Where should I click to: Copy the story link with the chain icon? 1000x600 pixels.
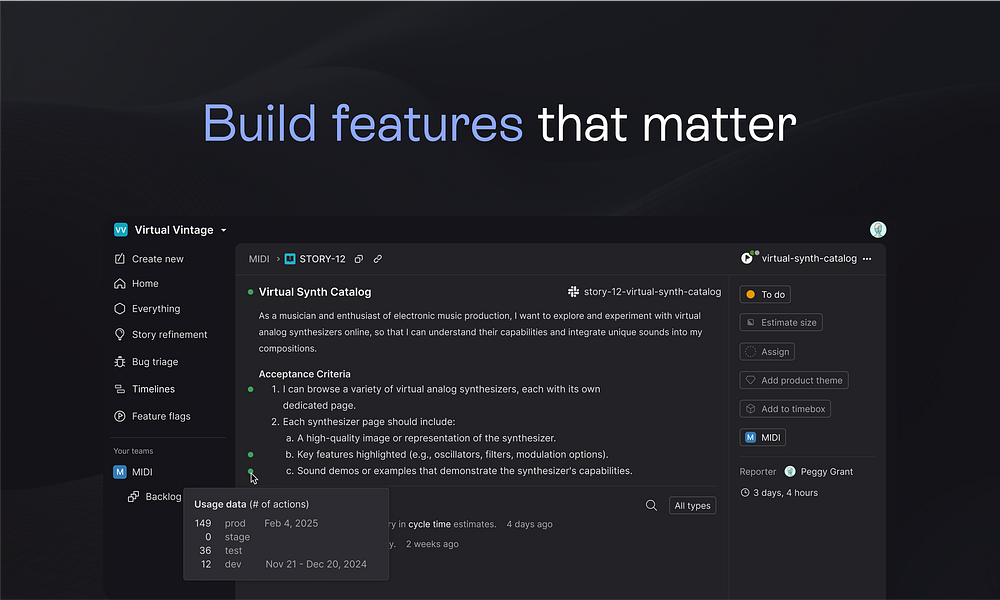coord(378,259)
